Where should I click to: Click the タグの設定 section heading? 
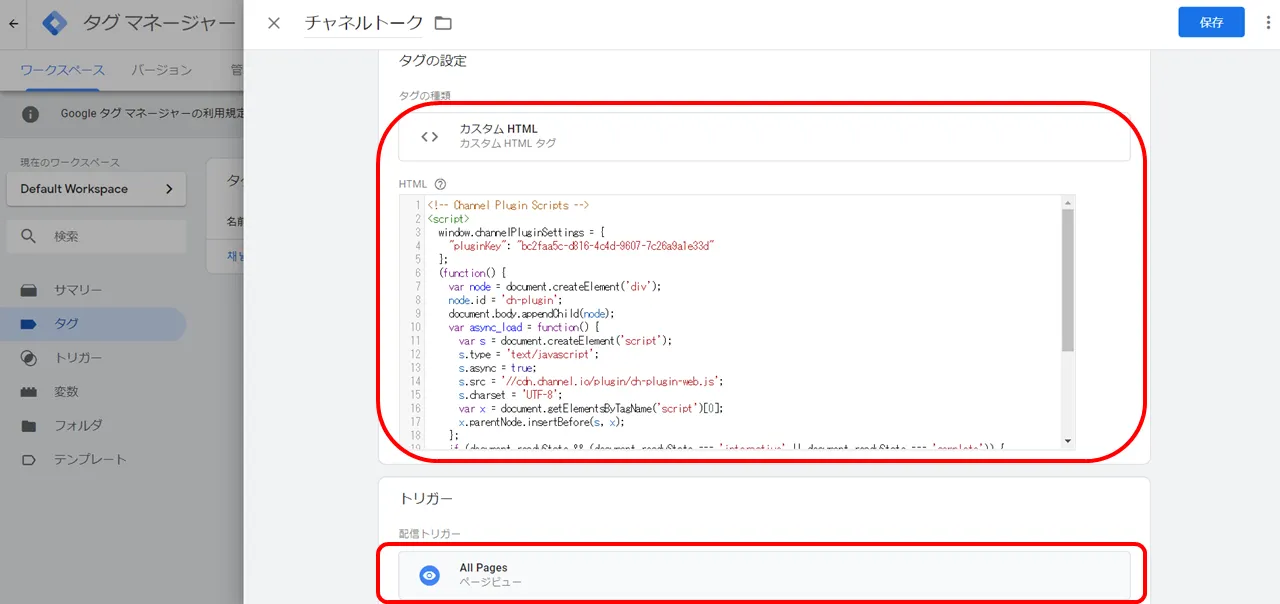coord(433,61)
